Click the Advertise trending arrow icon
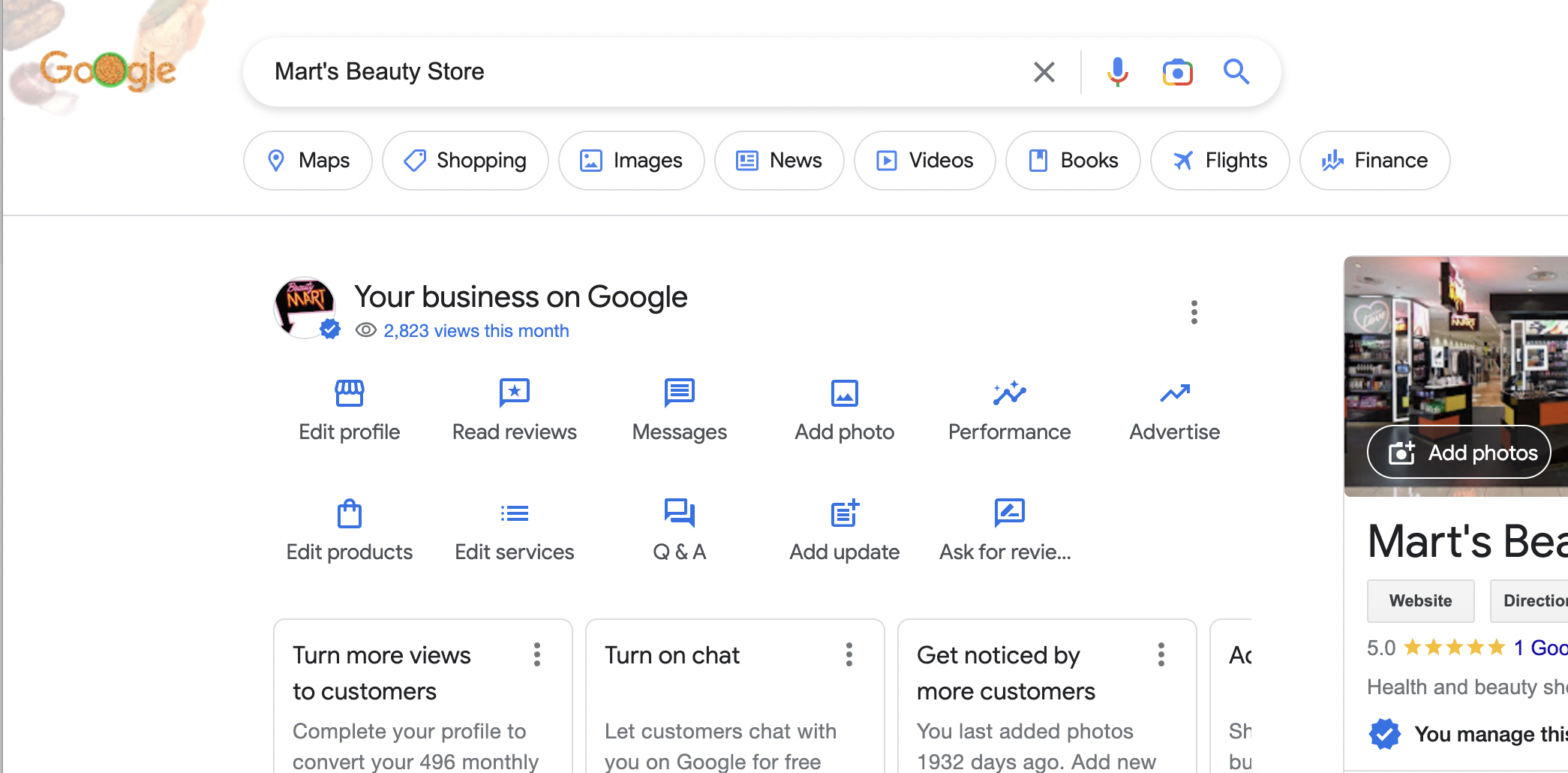 click(1174, 393)
